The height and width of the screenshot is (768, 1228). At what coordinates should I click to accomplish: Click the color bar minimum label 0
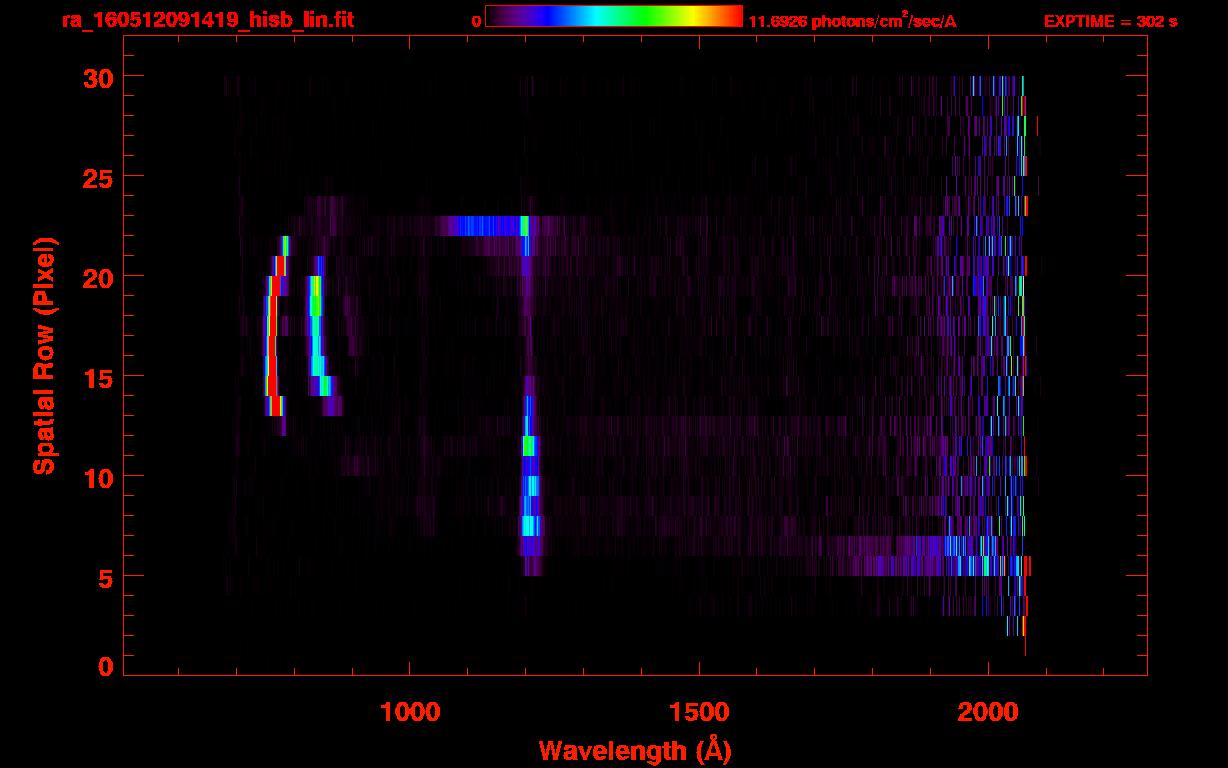point(475,22)
